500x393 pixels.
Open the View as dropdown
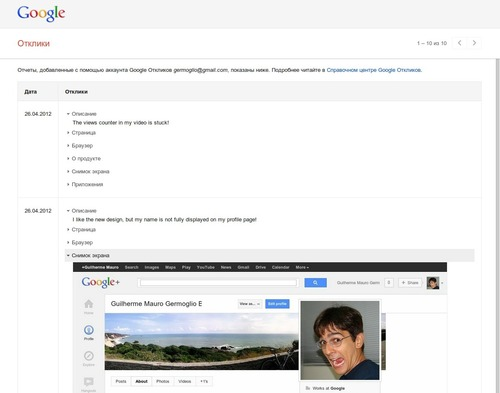(250, 304)
